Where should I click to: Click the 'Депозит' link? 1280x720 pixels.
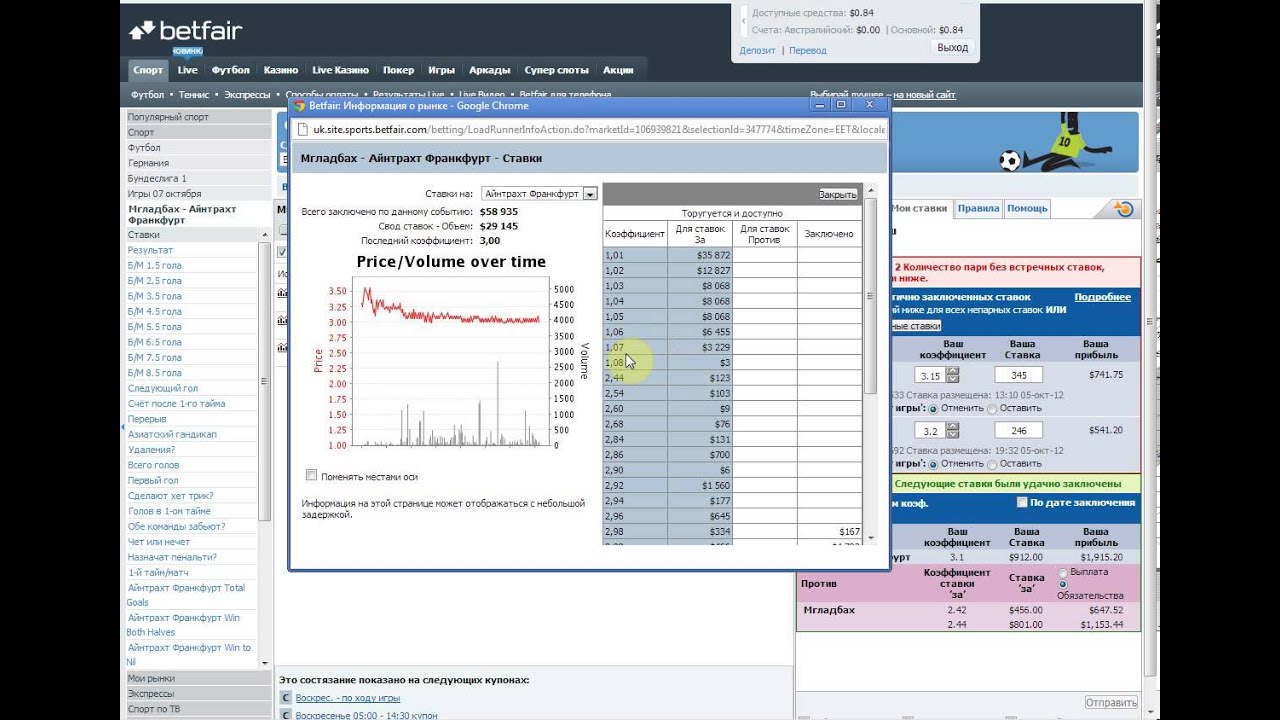[x=757, y=50]
